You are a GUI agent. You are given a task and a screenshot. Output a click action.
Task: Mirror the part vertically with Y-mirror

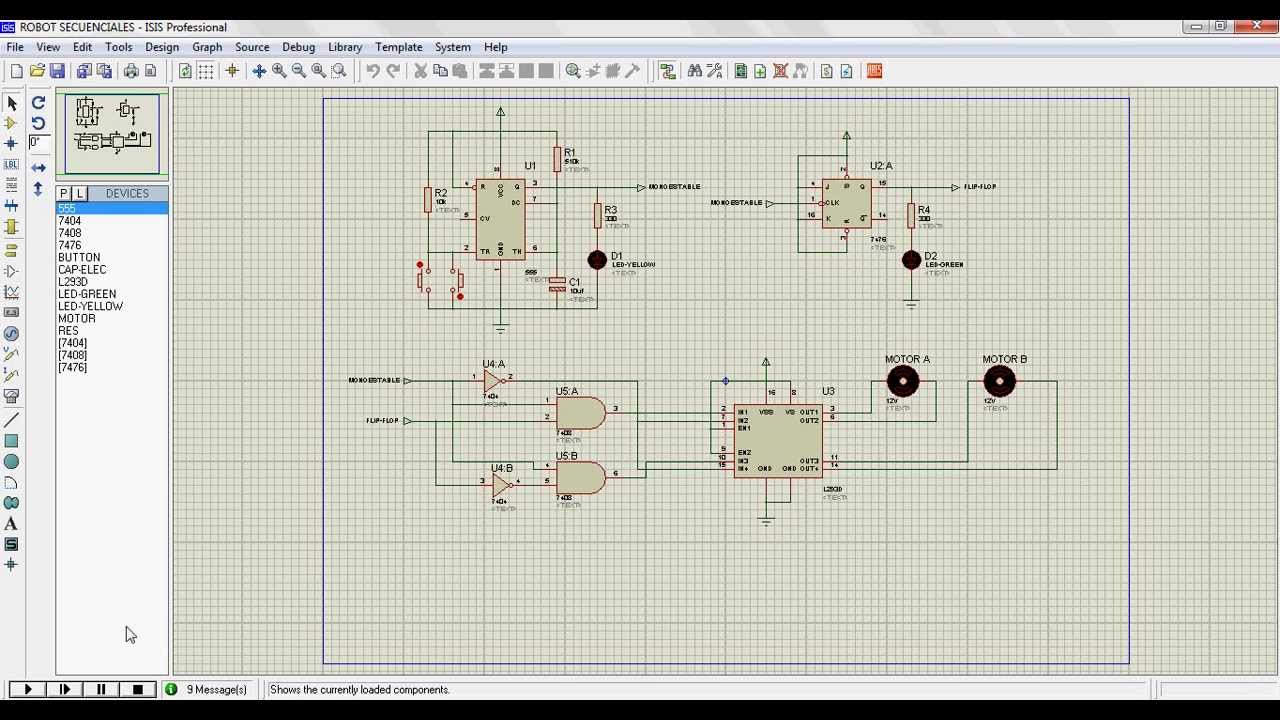tap(38, 188)
